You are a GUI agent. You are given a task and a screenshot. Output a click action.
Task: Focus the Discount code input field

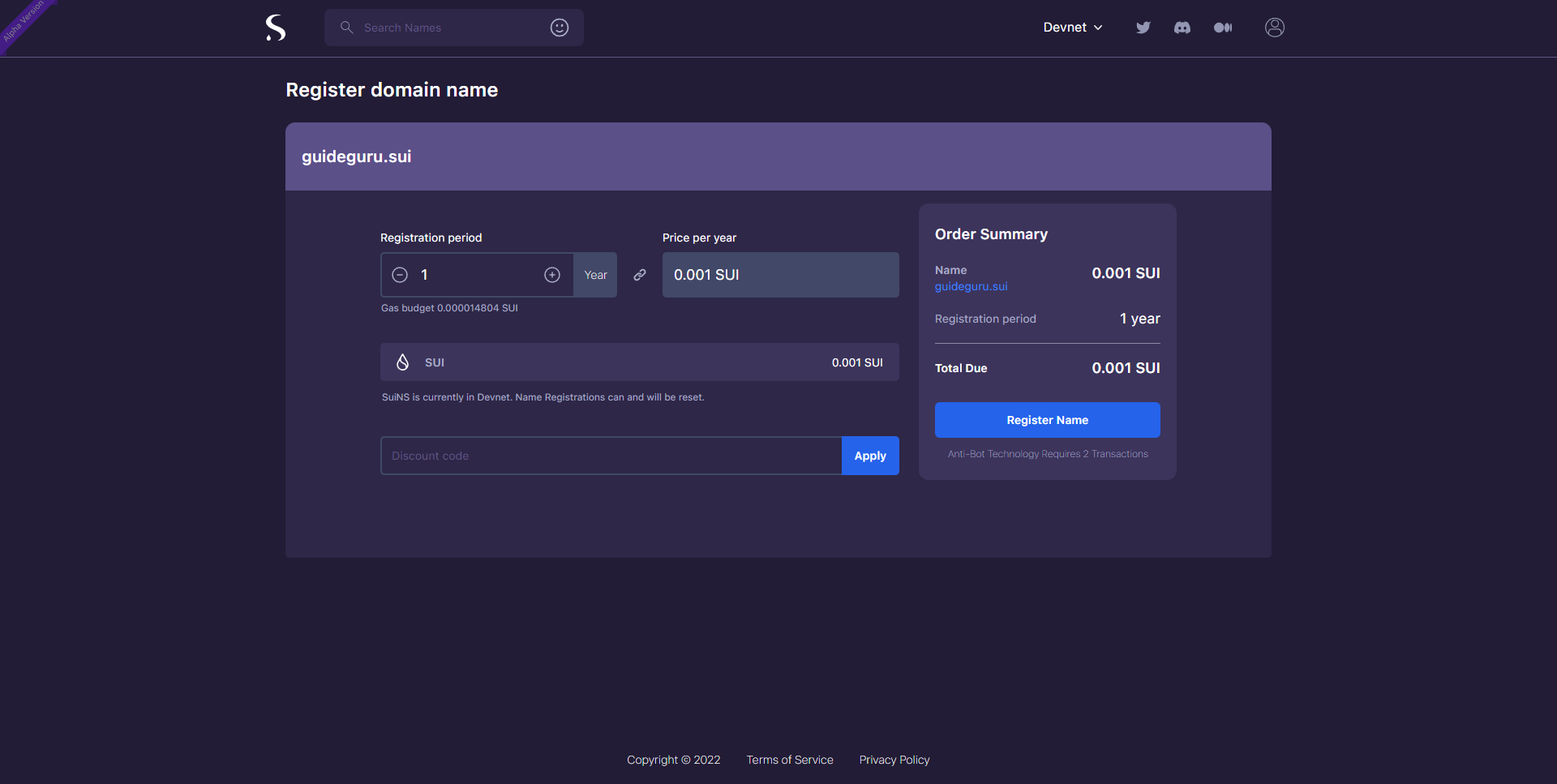click(611, 456)
